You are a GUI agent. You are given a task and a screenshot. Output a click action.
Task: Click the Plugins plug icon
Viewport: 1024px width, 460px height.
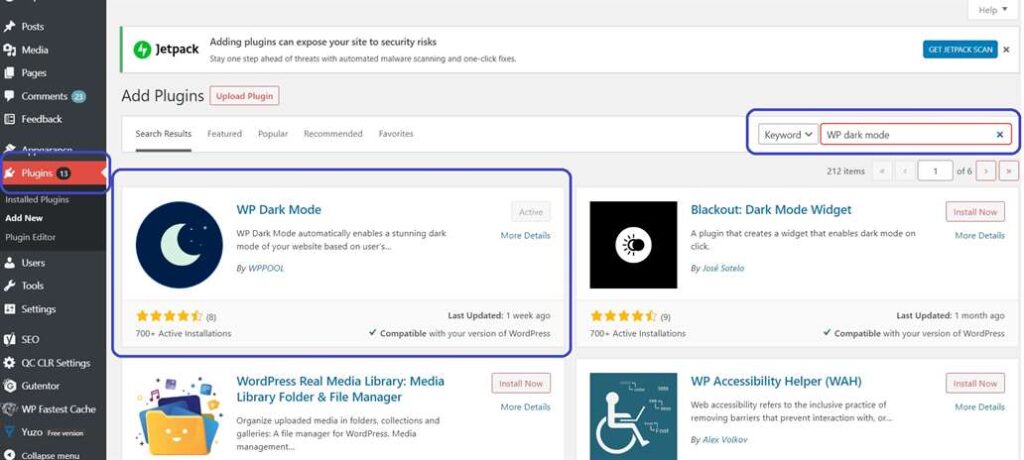9,173
